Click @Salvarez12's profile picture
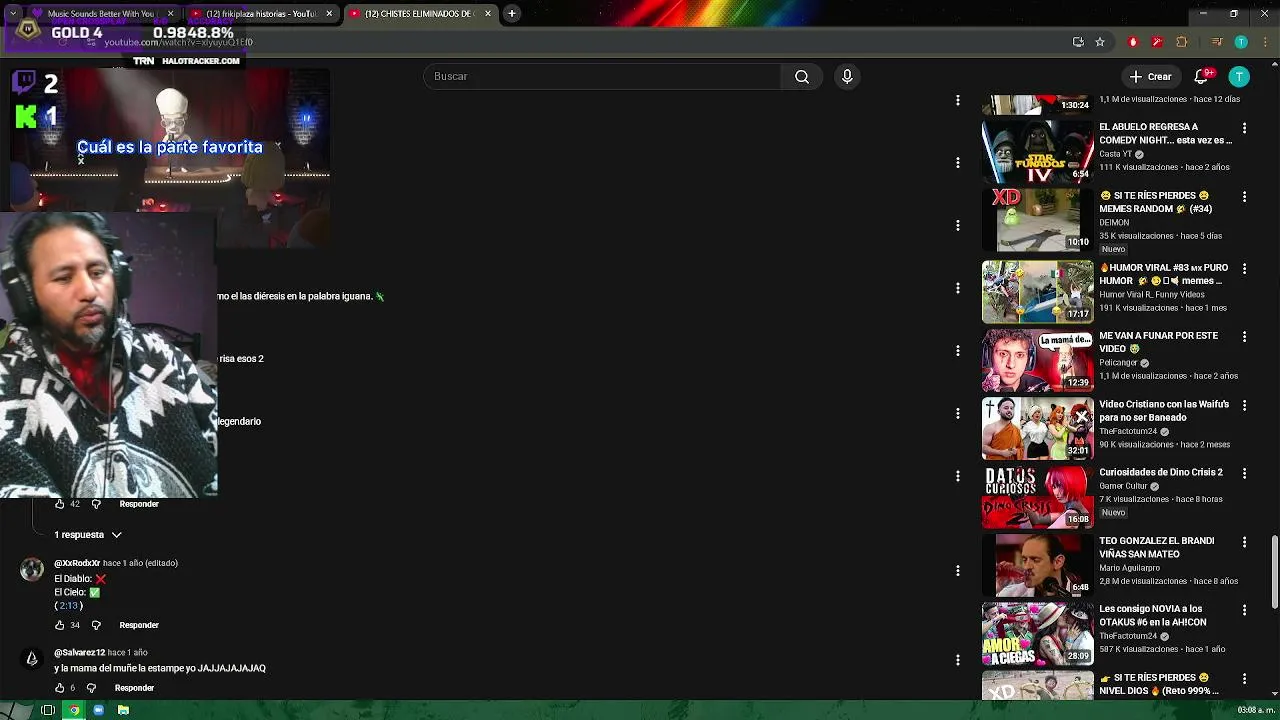This screenshot has height=720, width=1280. pyautogui.click(x=32, y=658)
